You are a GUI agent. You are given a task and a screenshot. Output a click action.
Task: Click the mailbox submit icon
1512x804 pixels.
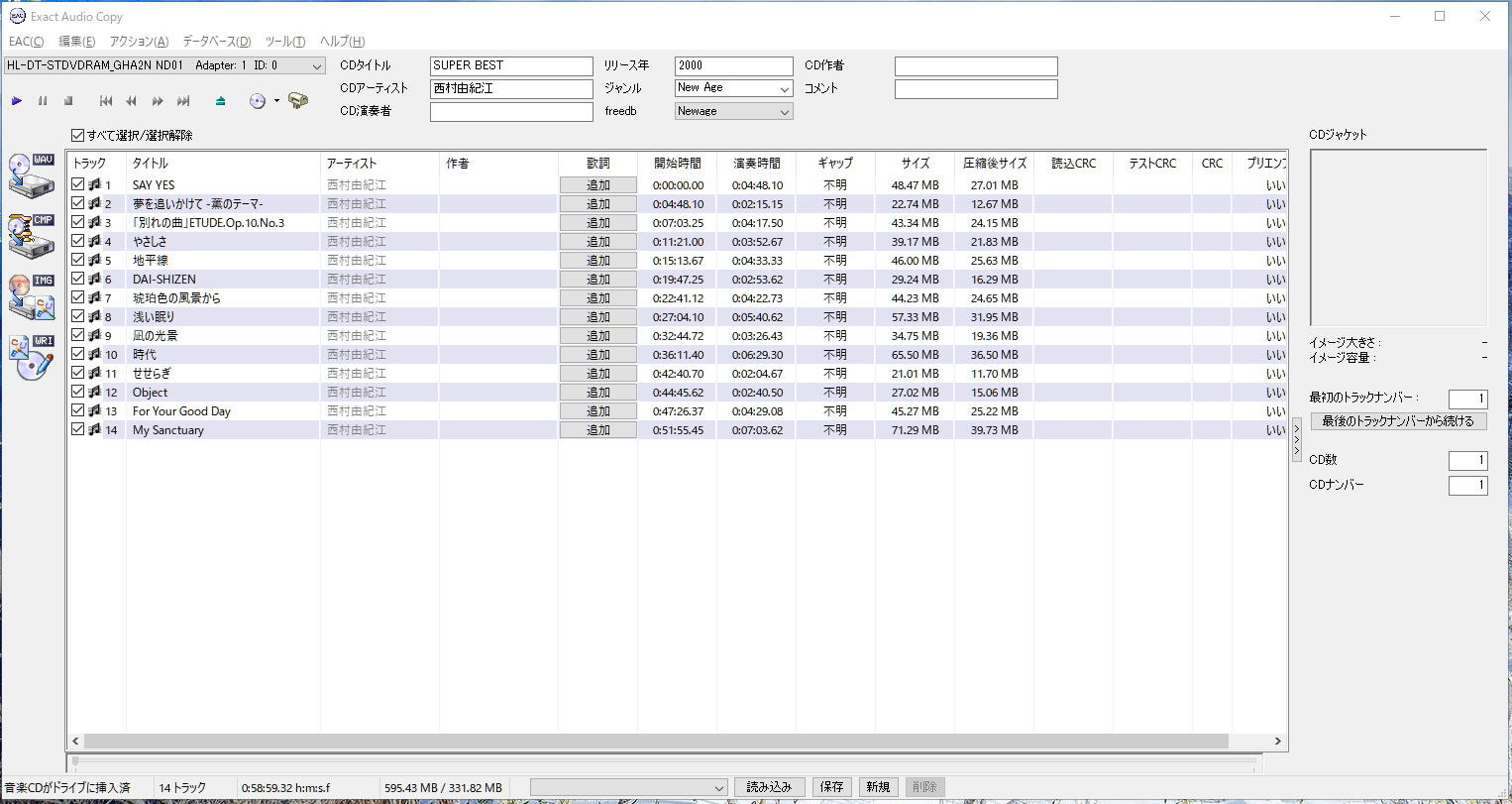tap(297, 101)
